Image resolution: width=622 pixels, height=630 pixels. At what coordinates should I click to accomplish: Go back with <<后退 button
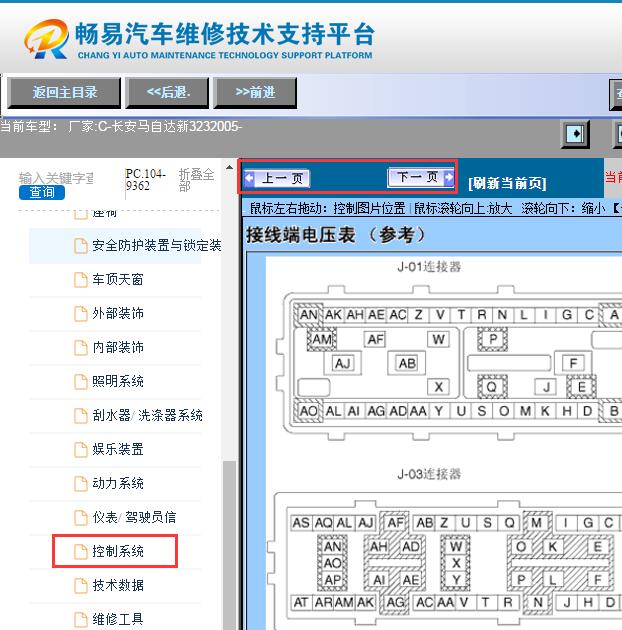click(x=167, y=93)
